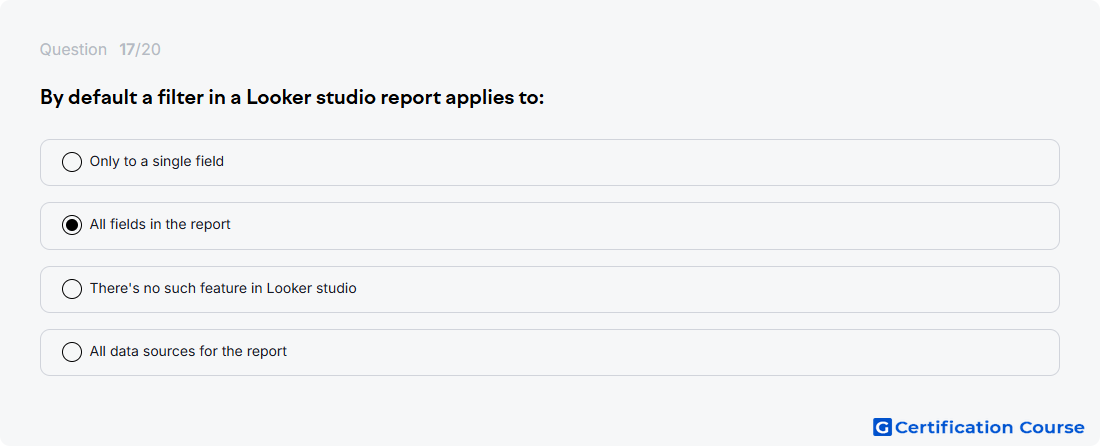Click the 'Only to a single field' label text
This screenshot has height=446, width=1100.
(x=156, y=162)
